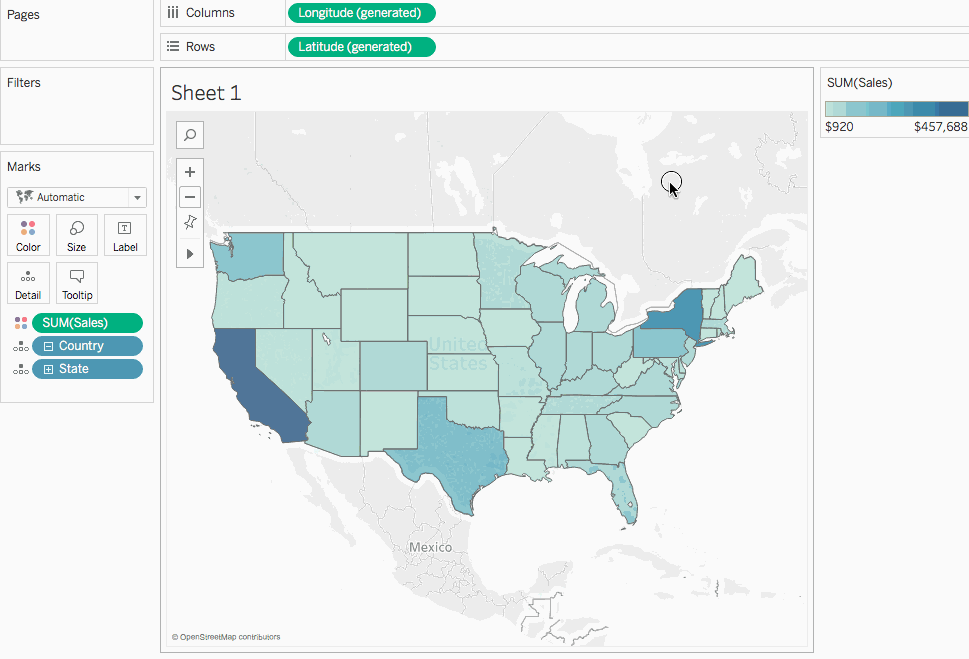Image resolution: width=969 pixels, height=659 pixels.
Task: Click the Sheet 1 title
Action: point(206,93)
